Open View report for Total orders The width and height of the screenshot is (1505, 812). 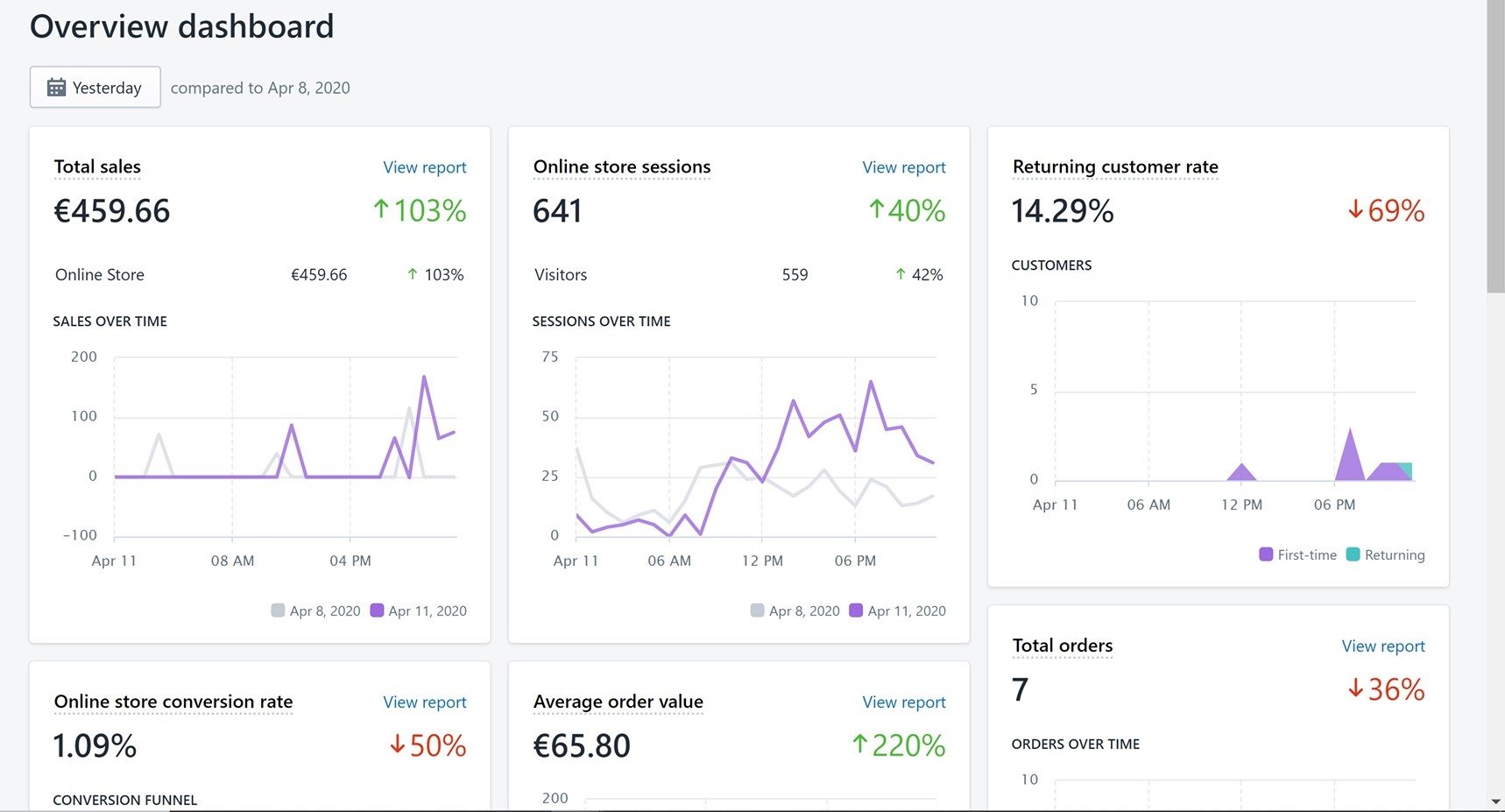(x=1382, y=646)
